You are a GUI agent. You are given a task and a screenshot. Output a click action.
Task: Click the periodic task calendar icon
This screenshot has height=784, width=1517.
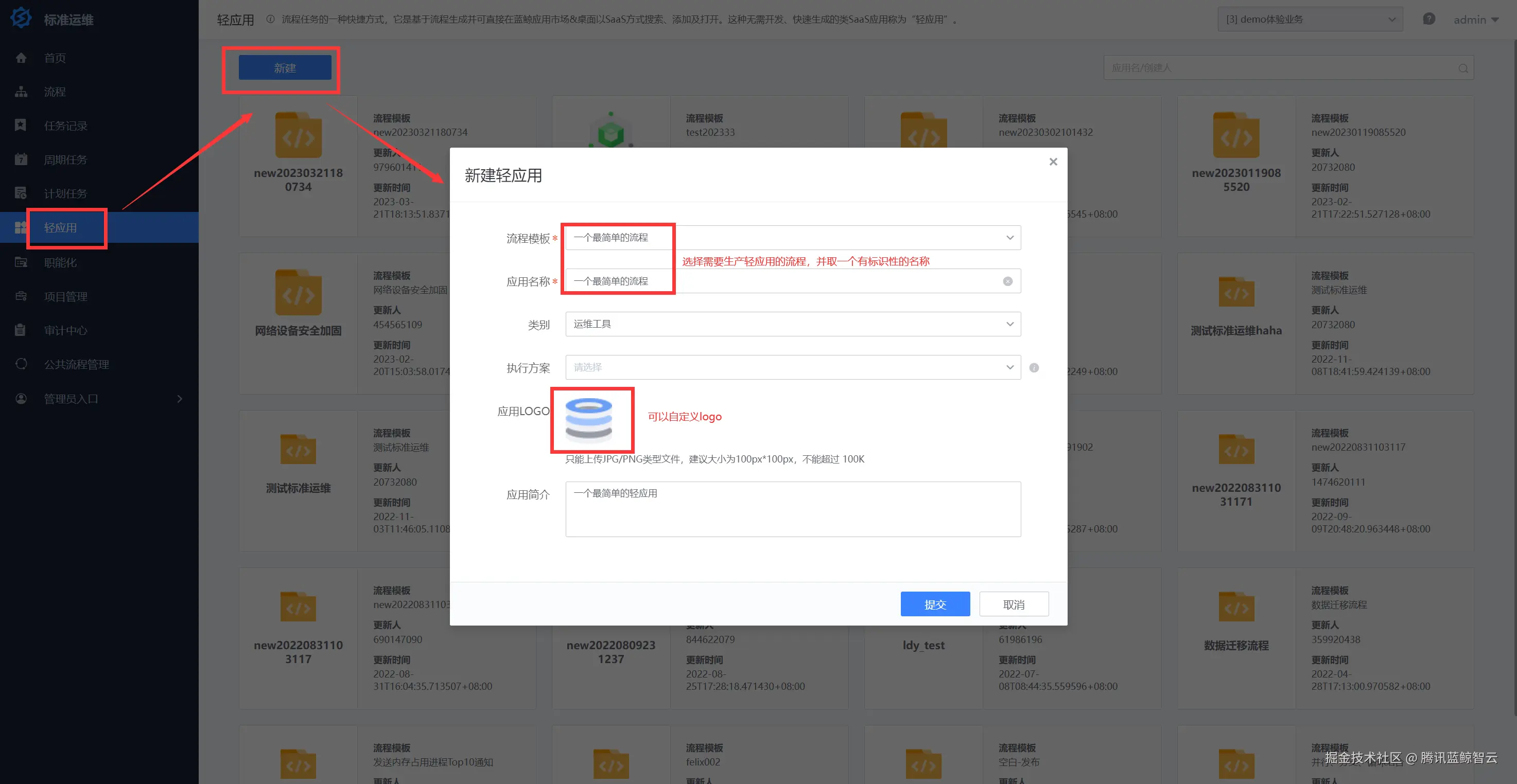[21, 159]
